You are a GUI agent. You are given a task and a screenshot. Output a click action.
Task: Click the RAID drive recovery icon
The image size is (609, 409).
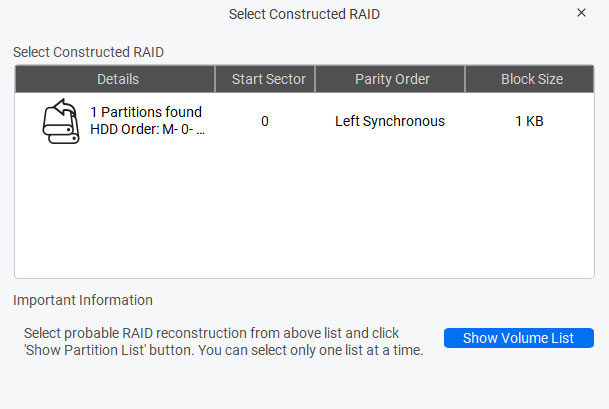pyautogui.click(x=60, y=121)
